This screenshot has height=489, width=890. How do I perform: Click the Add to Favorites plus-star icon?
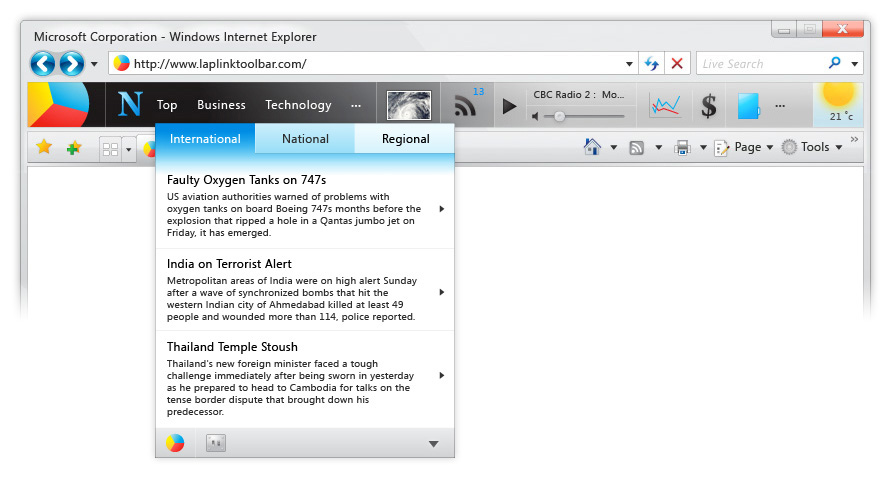coord(74,148)
